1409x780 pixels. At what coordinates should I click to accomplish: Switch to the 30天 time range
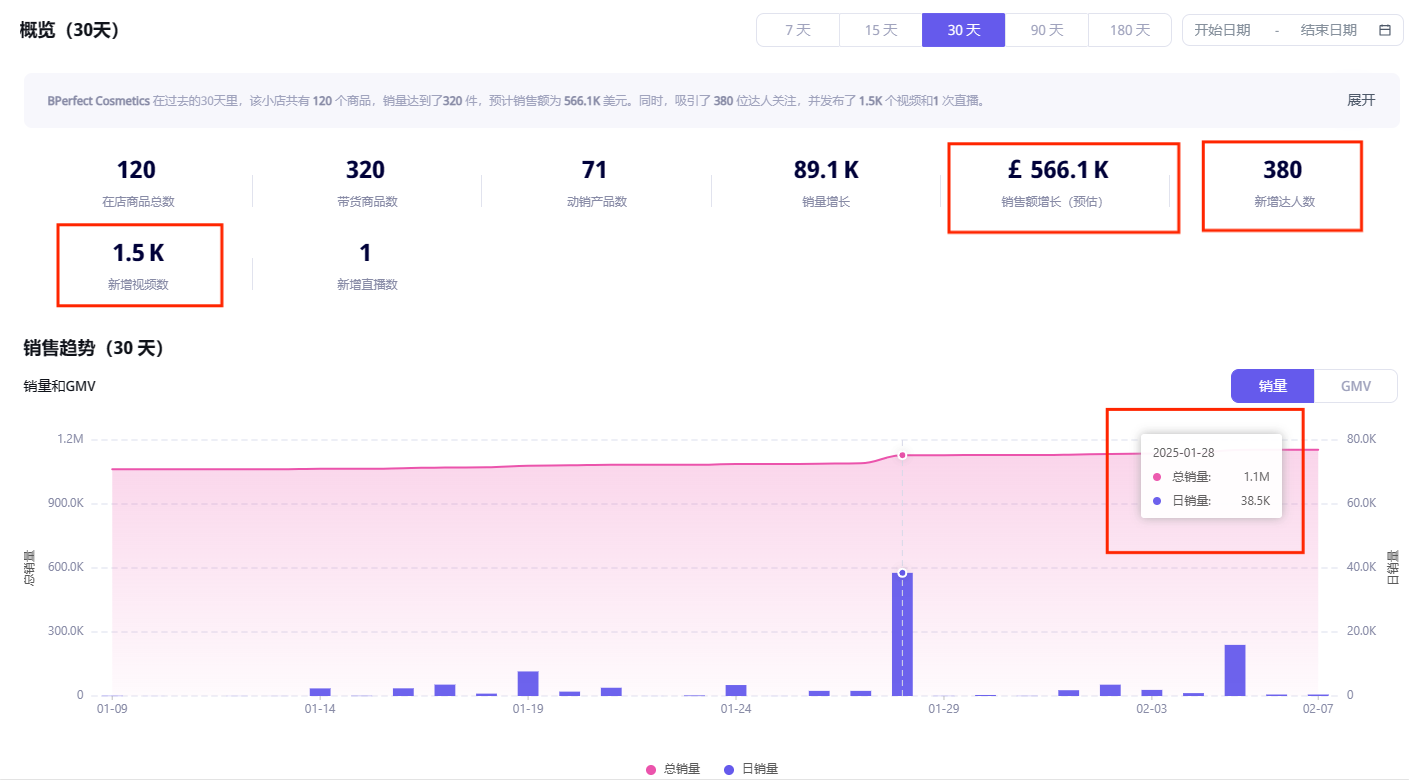[x=963, y=30]
